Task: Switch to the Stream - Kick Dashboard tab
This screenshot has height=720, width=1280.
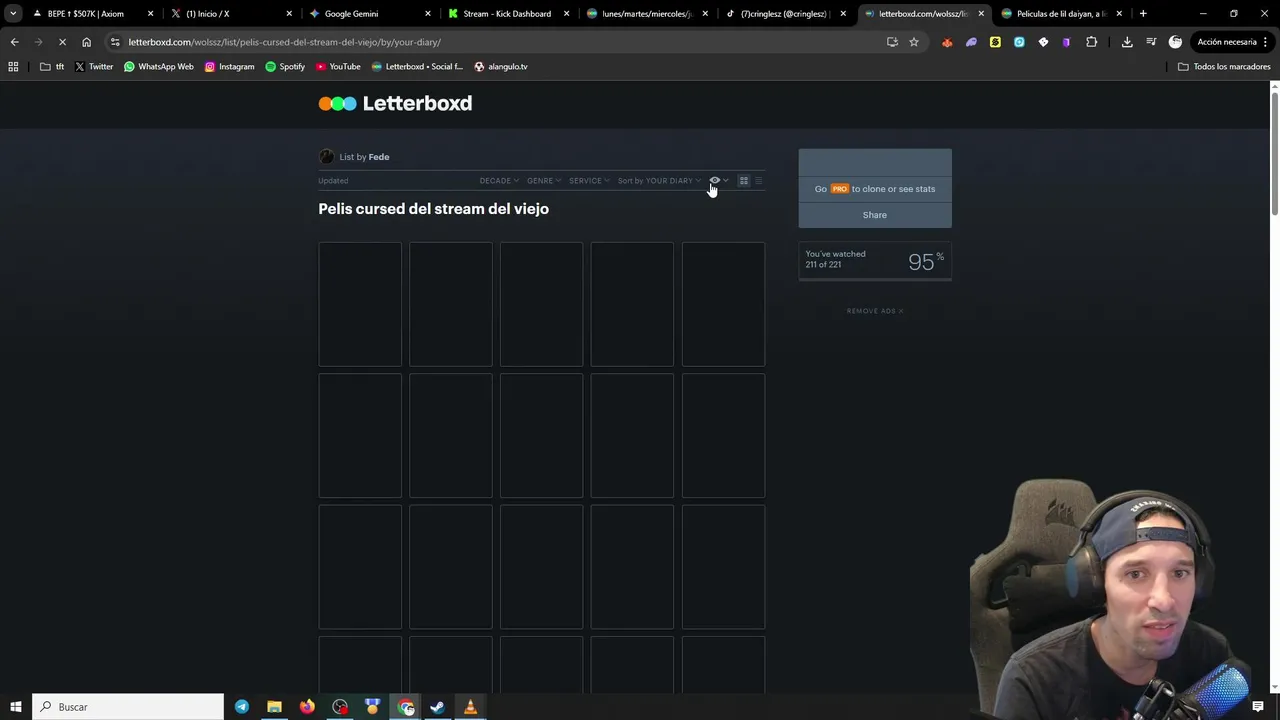Action: (x=508, y=14)
